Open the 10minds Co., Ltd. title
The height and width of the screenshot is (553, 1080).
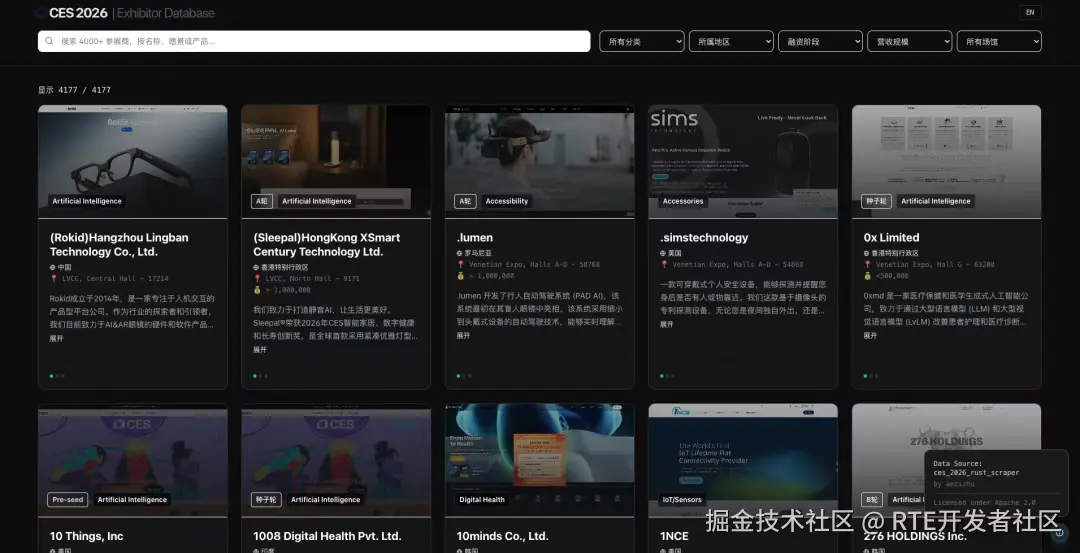(502, 536)
